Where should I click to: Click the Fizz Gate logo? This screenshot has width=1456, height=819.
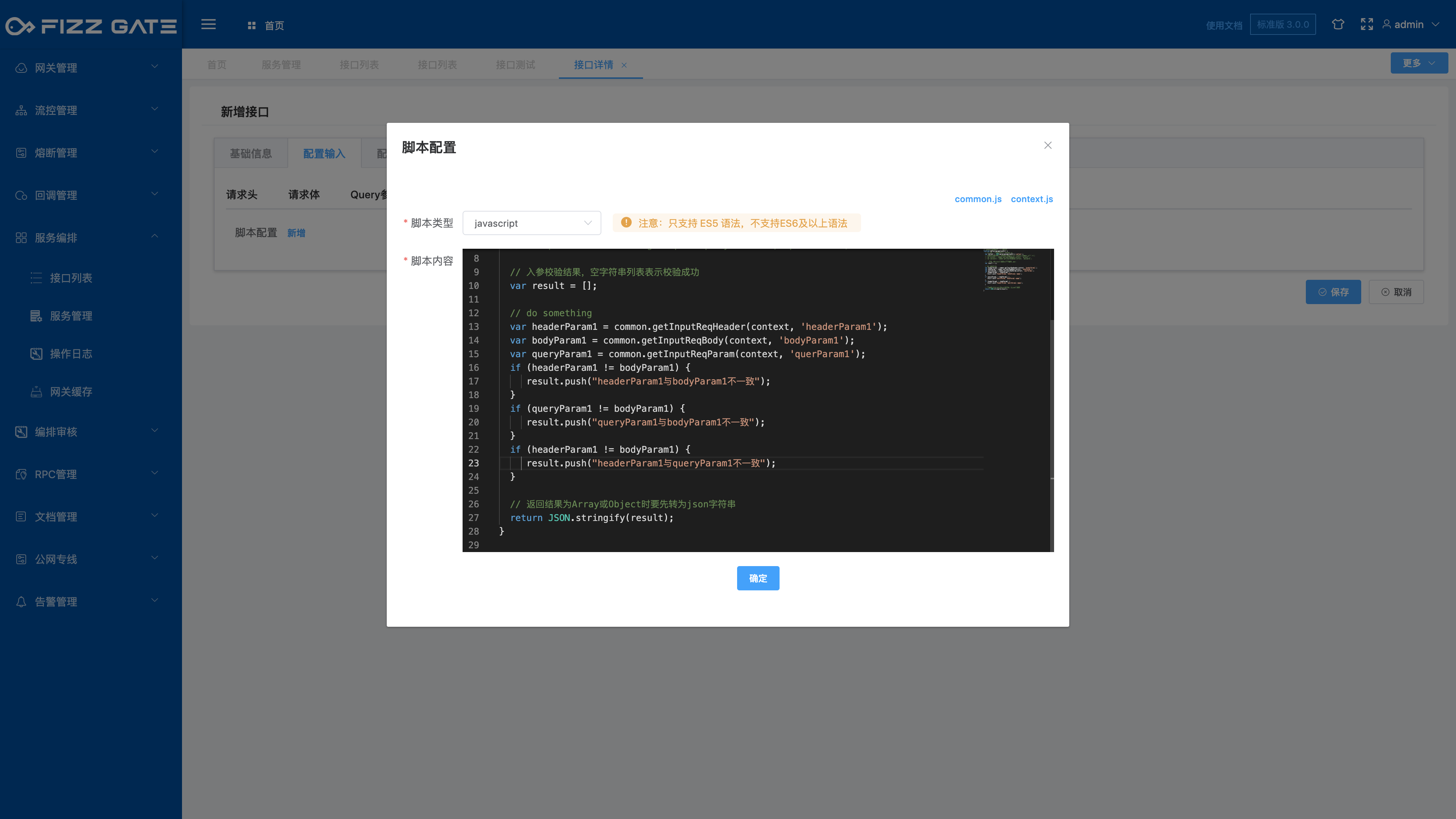(91, 26)
